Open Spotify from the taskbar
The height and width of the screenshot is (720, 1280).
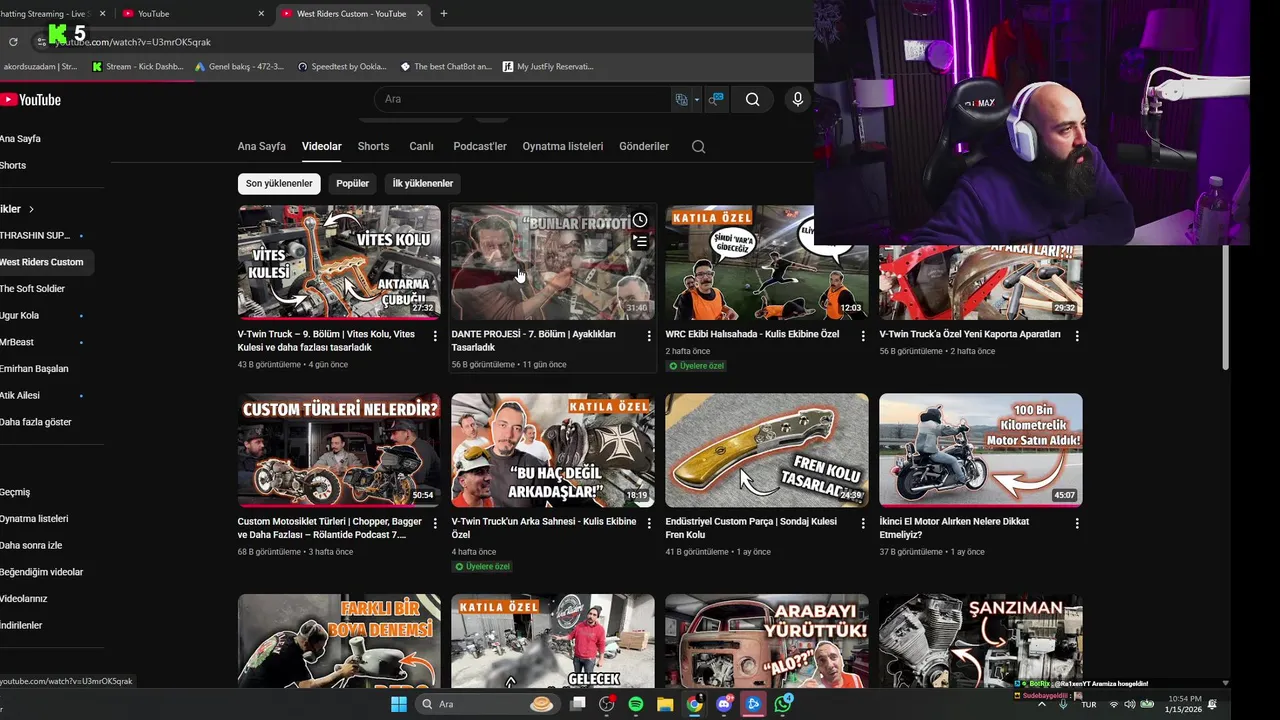(636, 704)
